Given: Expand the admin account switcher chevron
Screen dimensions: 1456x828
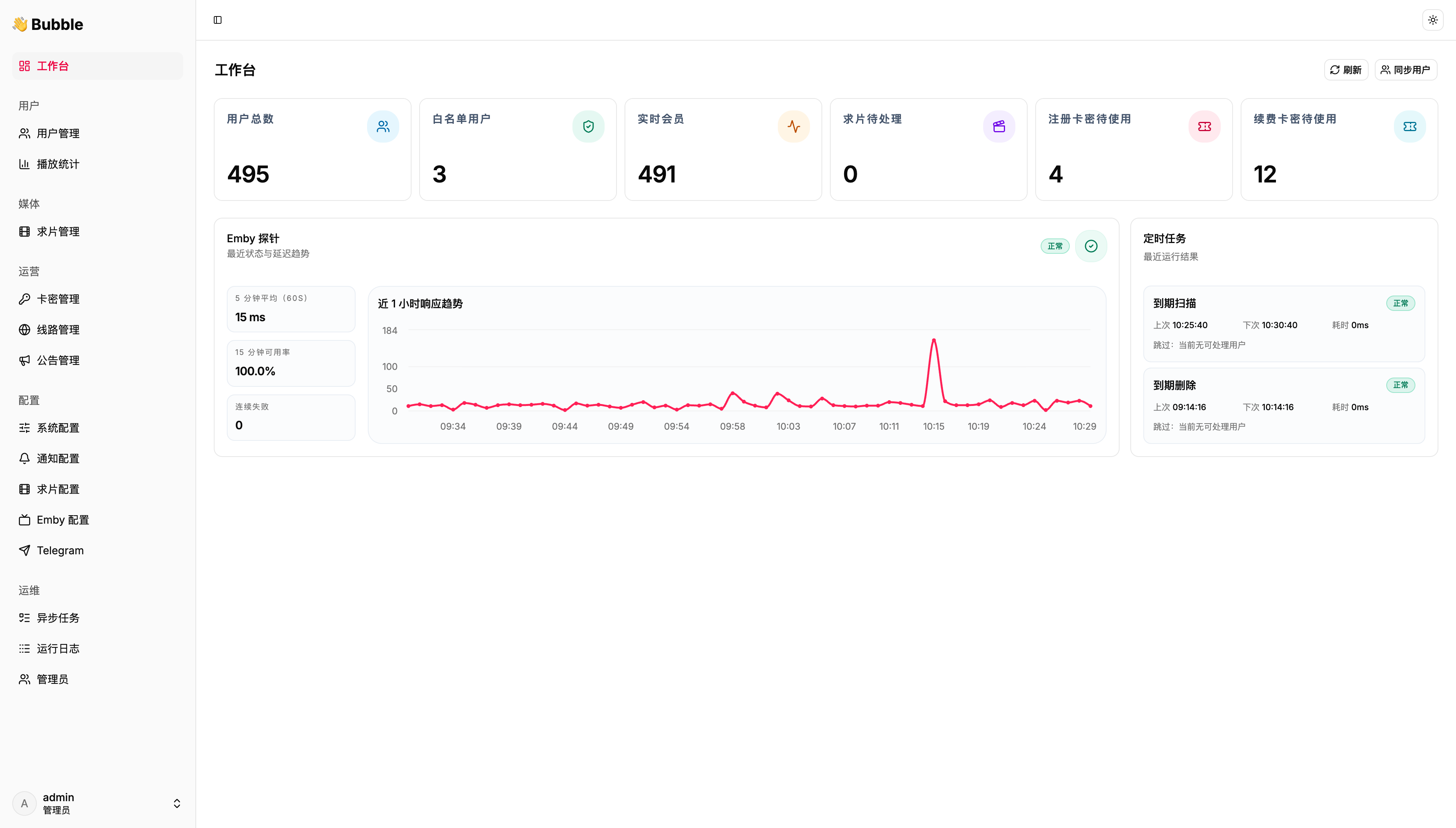Looking at the screenshot, I should 177,803.
